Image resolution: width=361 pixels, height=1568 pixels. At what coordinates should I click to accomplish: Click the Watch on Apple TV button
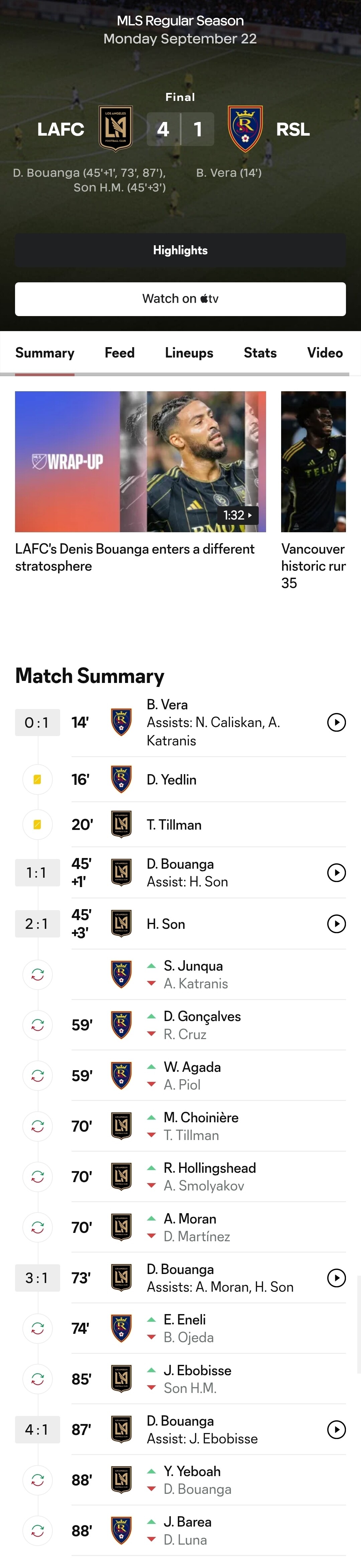click(180, 299)
